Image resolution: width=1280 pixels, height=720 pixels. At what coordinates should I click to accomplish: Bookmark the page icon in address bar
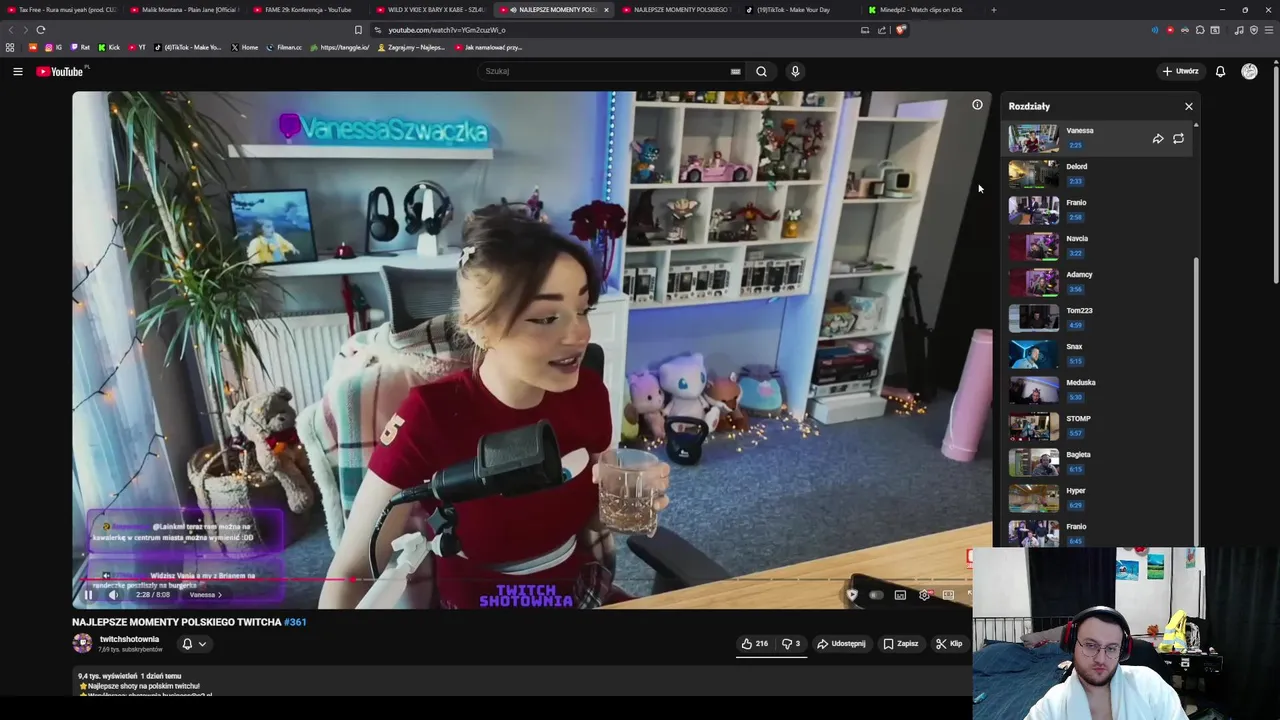pyautogui.click(x=358, y=30)
